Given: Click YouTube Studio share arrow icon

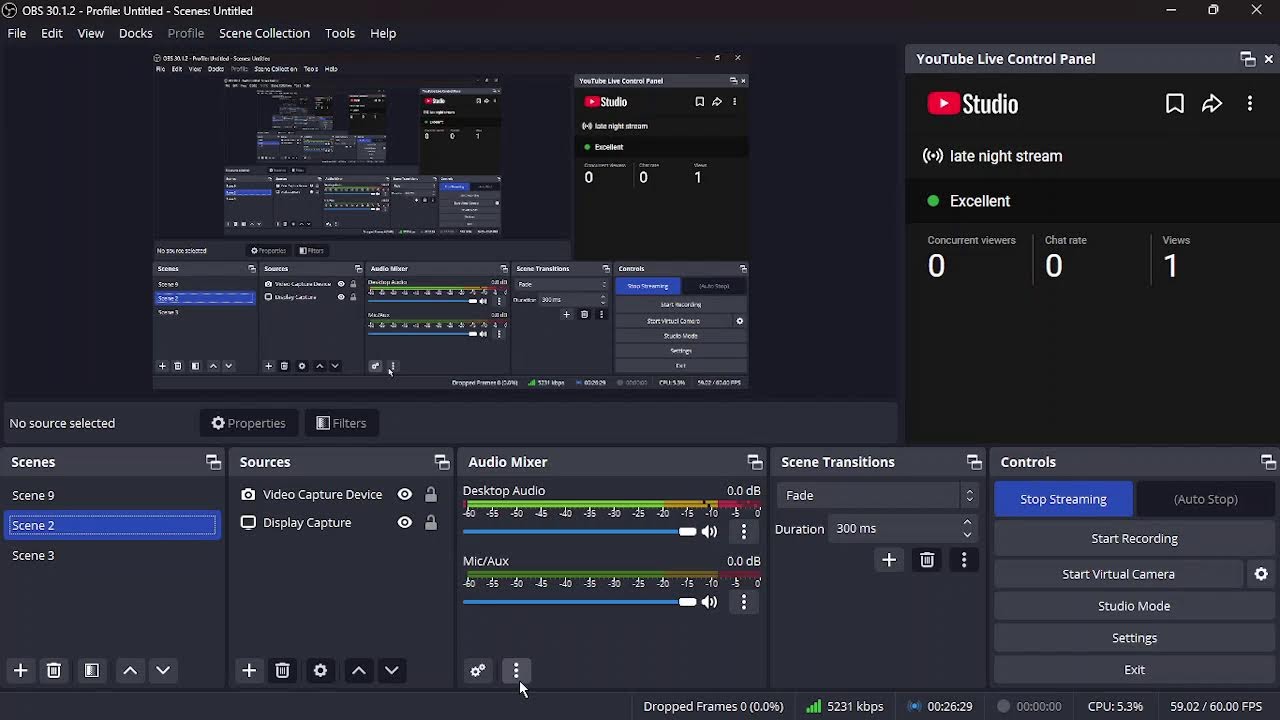Looking at the screenshot, I should [1212, 104].
